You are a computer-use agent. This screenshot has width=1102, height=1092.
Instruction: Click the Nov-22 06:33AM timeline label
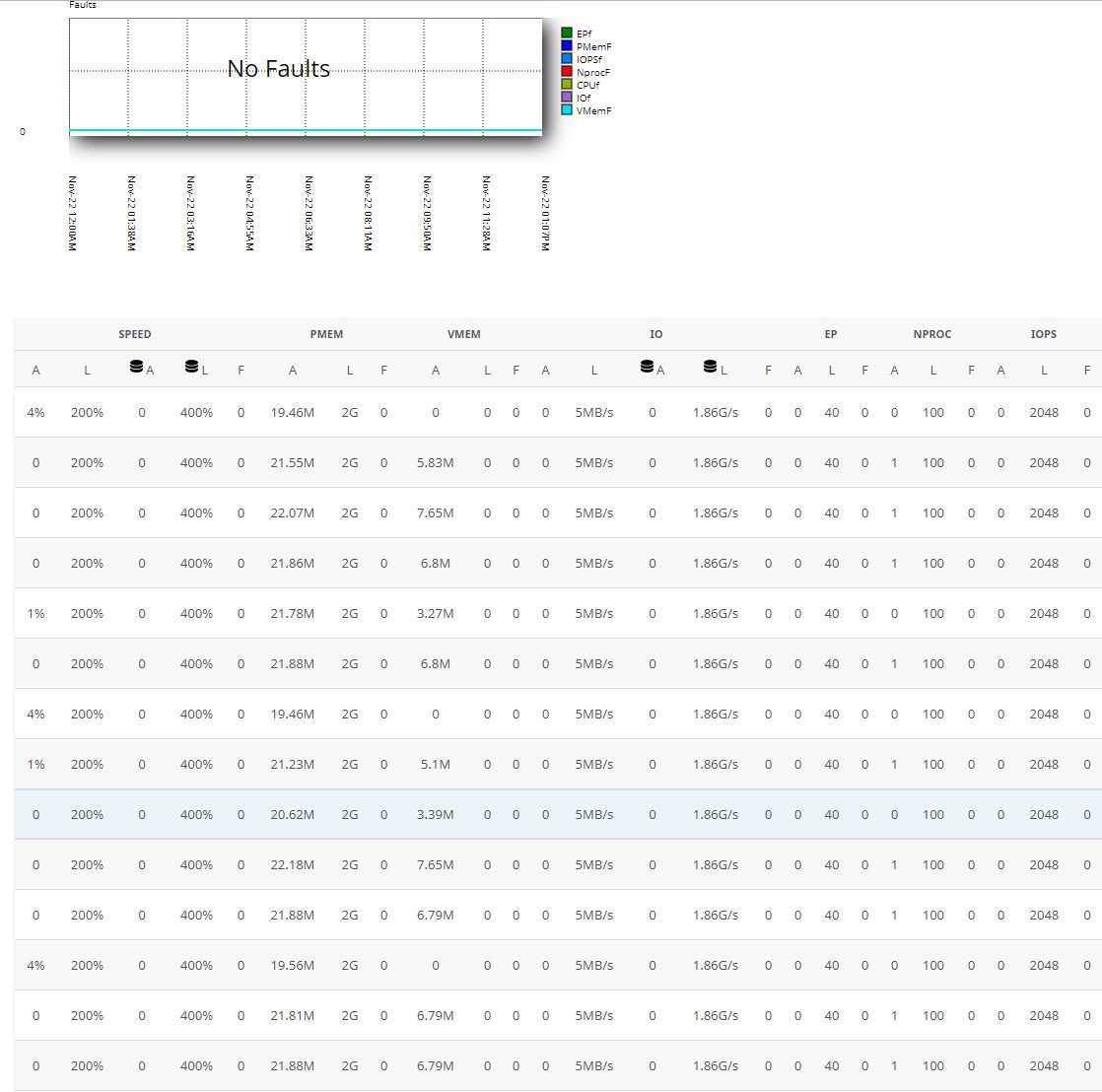(x=309, y=213)
